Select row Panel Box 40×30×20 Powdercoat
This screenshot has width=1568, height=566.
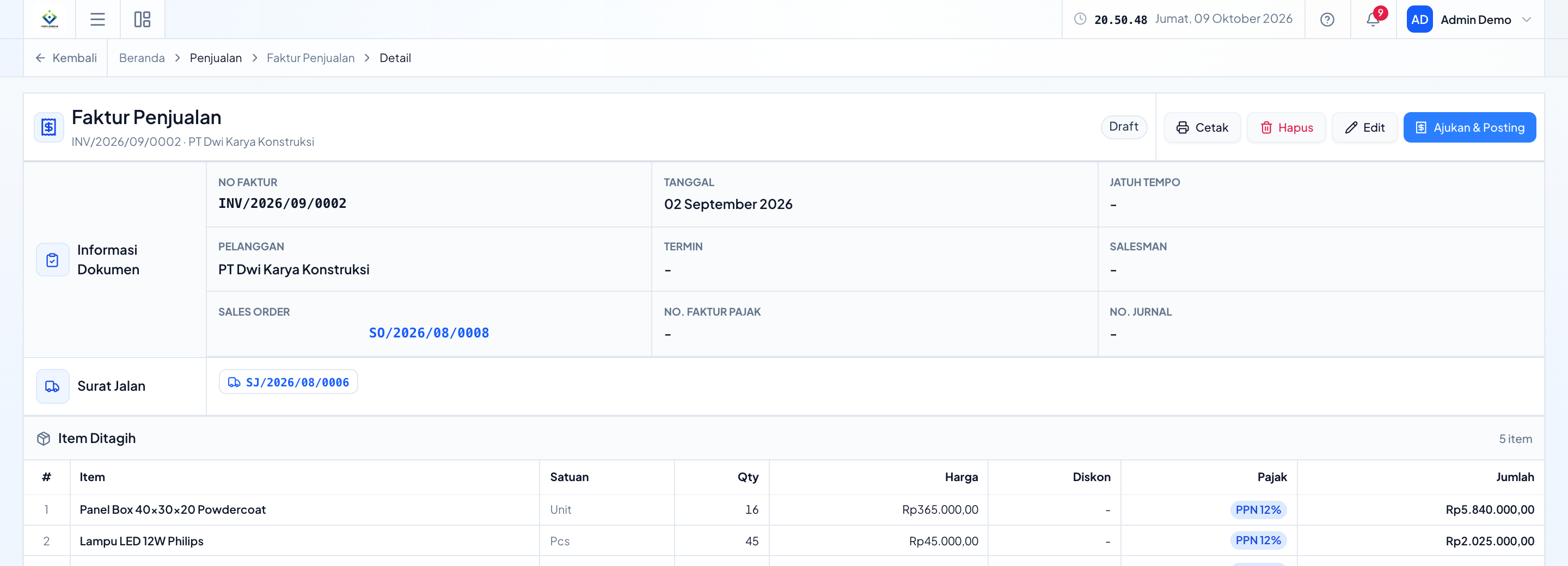(783, 510)
